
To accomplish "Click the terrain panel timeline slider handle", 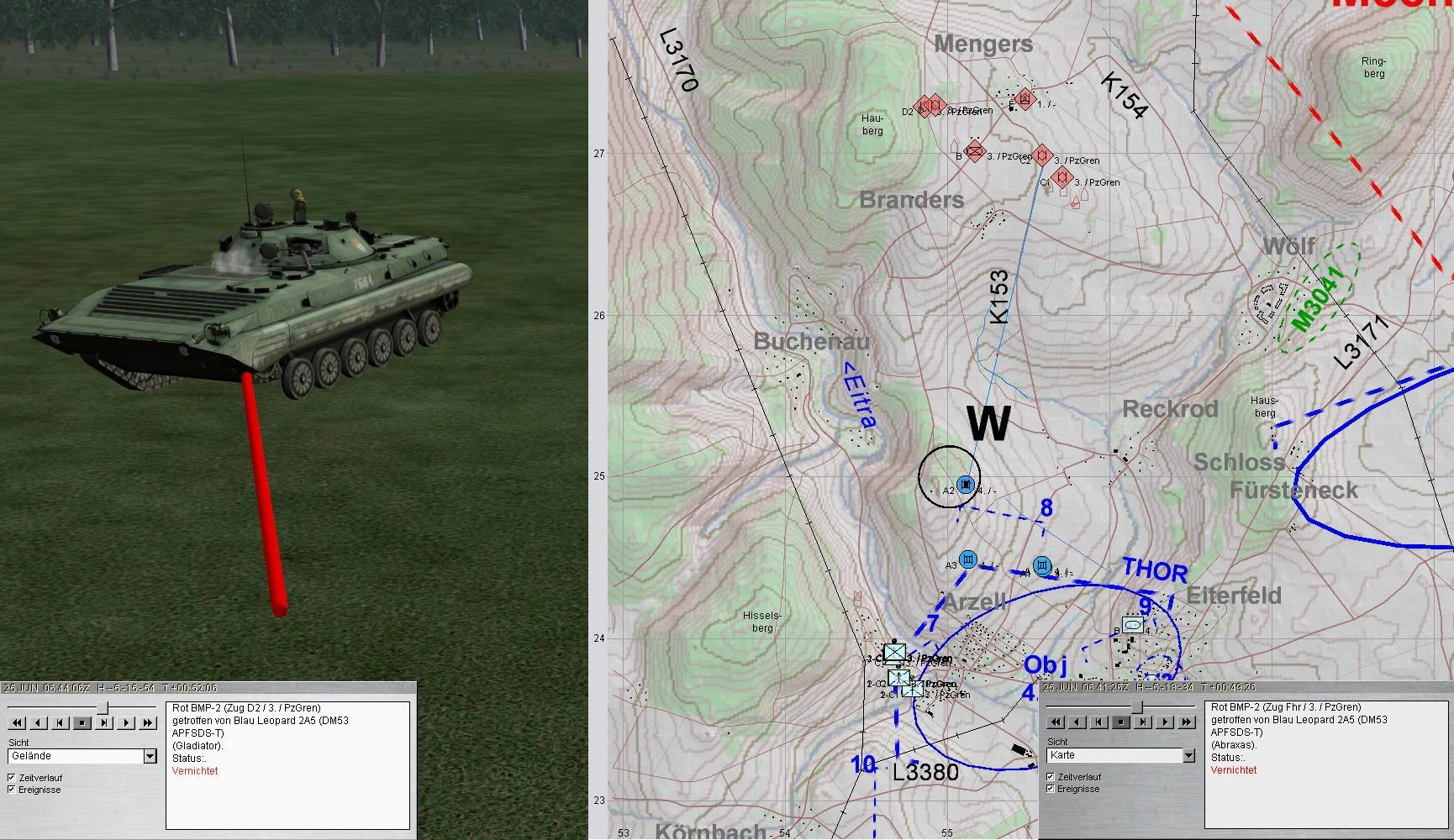I will pyautogui.click(x=103, y=708).
